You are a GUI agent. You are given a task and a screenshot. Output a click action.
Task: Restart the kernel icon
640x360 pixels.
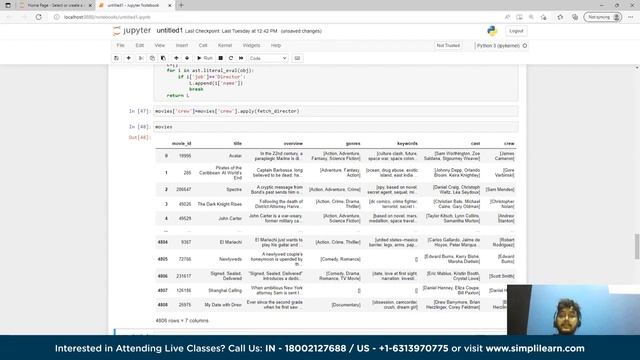[x=231, y=58]
